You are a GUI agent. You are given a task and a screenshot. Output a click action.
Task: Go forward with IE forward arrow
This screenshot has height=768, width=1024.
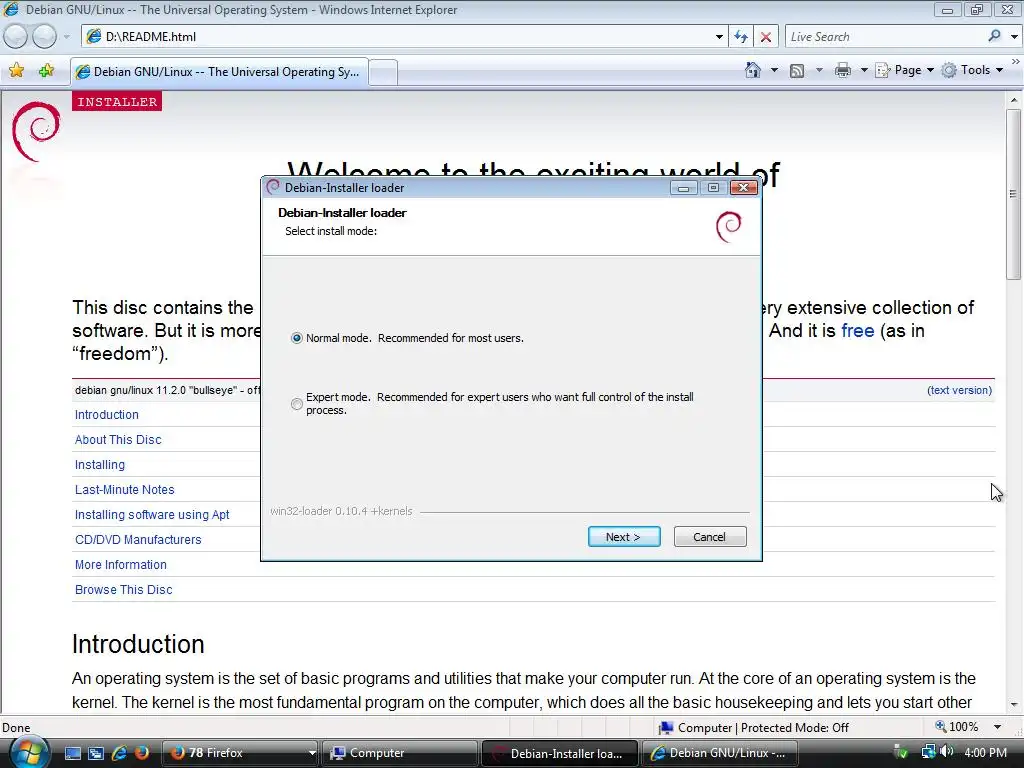44,37
